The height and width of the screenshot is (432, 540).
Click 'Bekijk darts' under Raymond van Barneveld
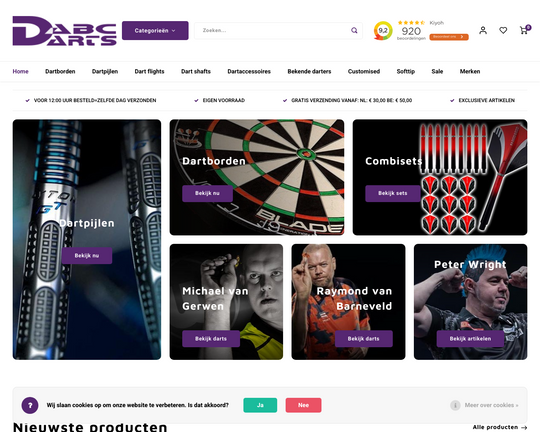coord(363,339)
